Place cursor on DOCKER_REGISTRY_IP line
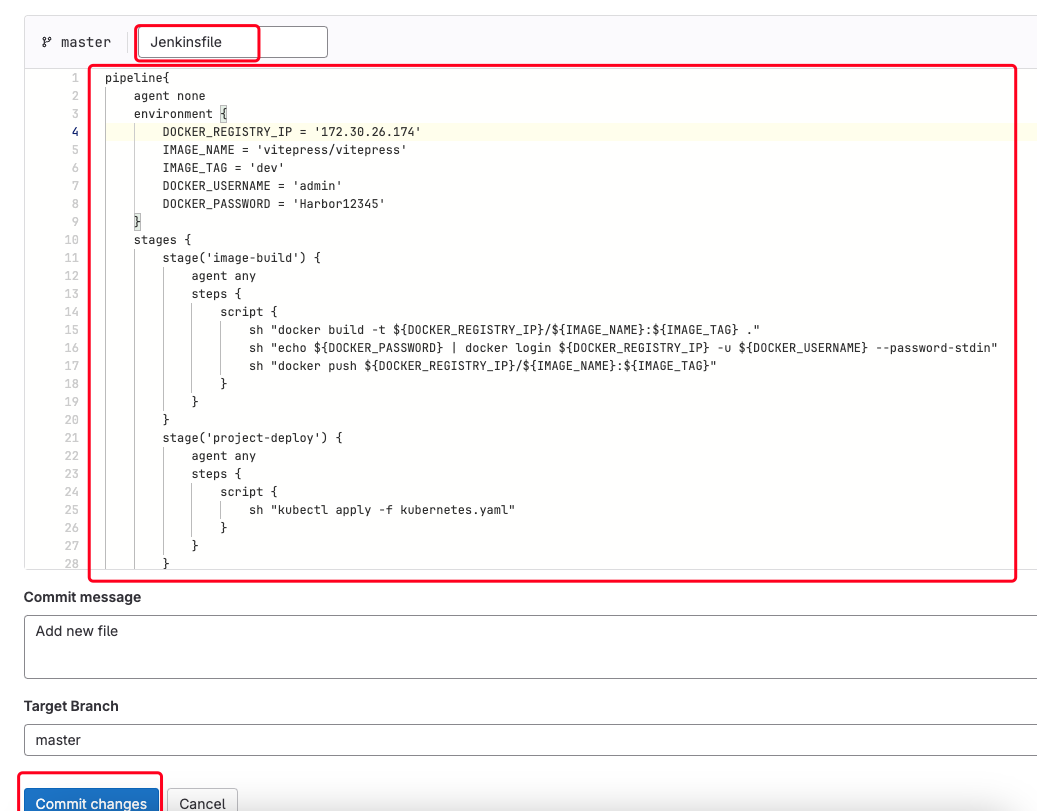 pos(291,132)
